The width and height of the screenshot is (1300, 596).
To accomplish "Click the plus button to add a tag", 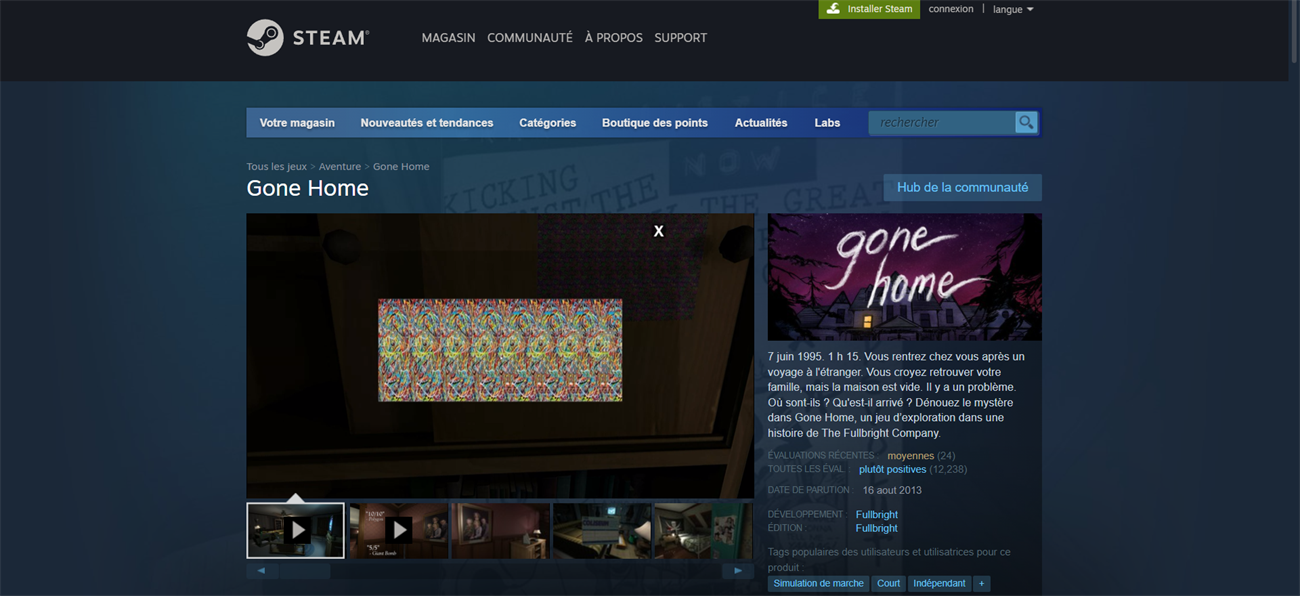I will (981, 583).
